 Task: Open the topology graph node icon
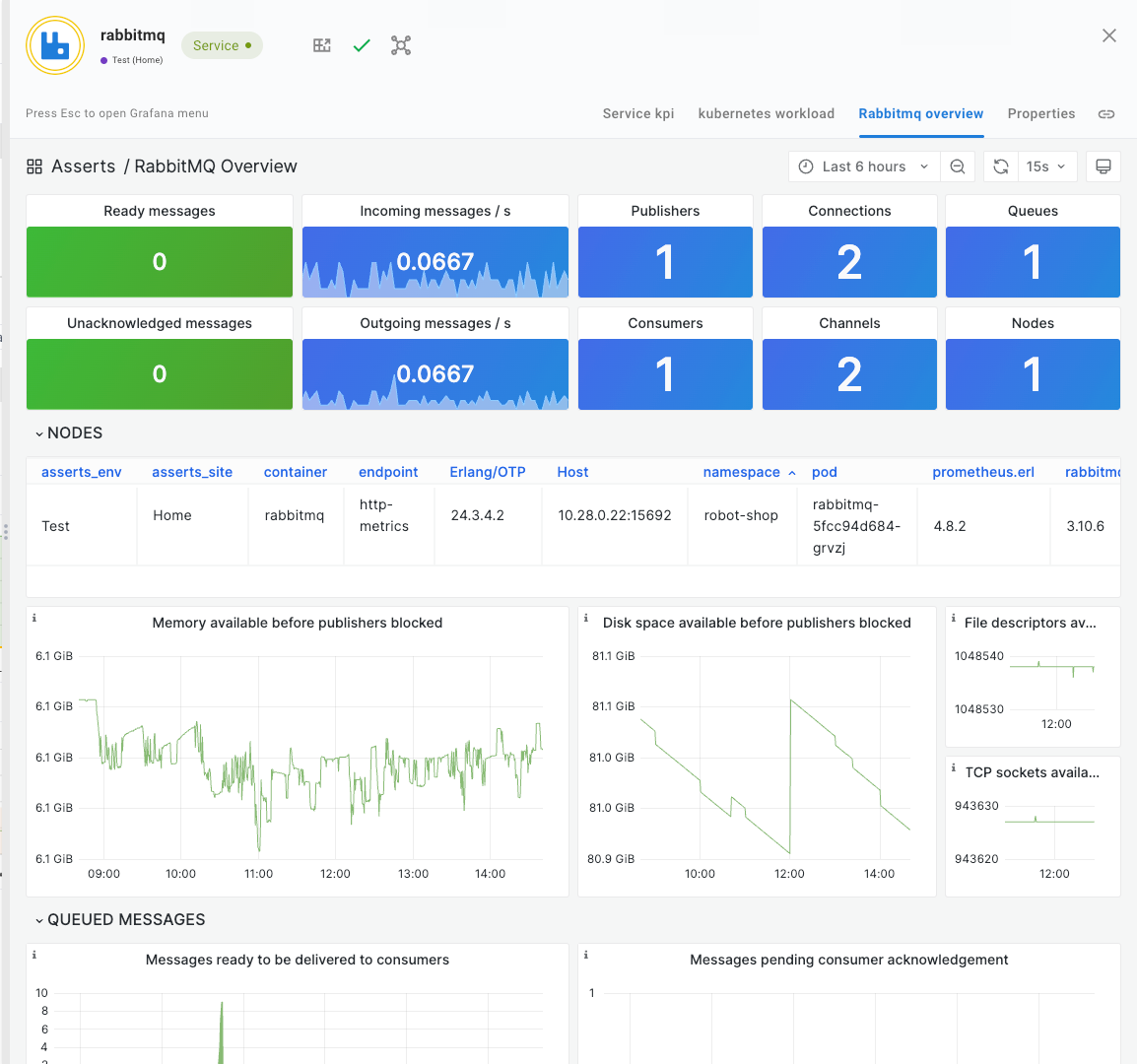pyautogui.click(x=401, y=45)
